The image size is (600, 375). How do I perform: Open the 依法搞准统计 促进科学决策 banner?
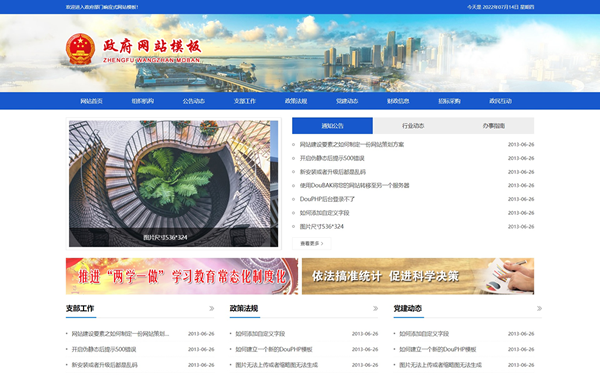click(418, 276)
